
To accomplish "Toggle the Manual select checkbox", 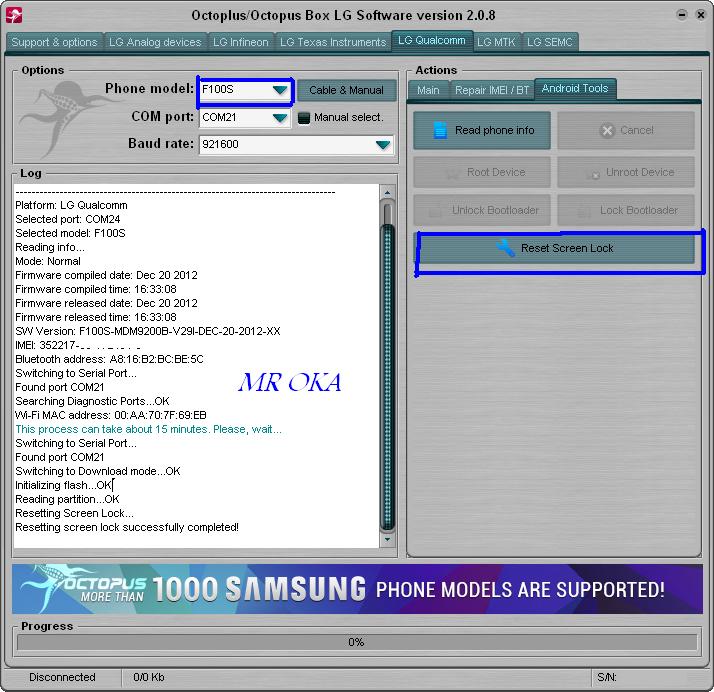I will pyautogui.click(x=304, y=118).
